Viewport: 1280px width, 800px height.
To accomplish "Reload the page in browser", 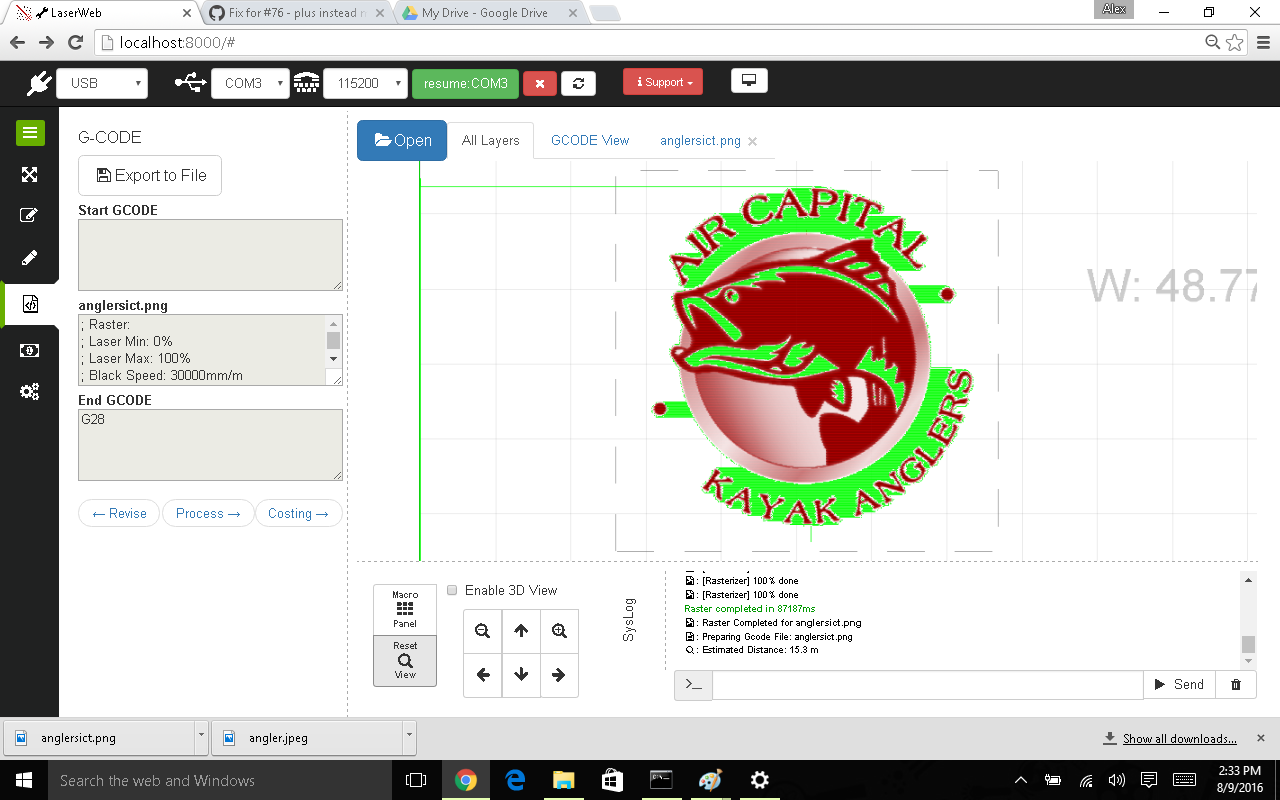I will tap(75, 43).
